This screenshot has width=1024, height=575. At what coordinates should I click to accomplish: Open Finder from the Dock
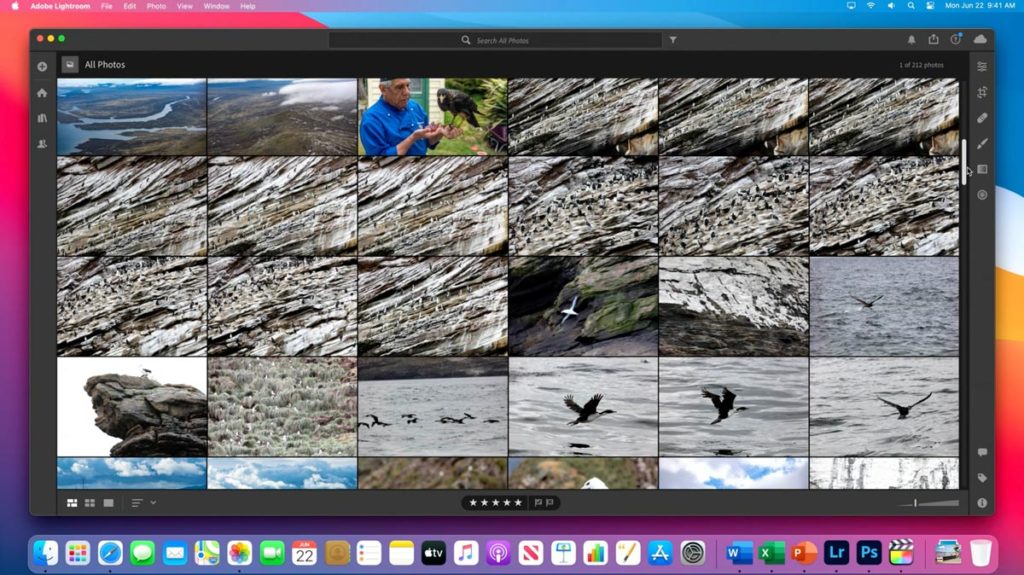(x=46, y=553)
